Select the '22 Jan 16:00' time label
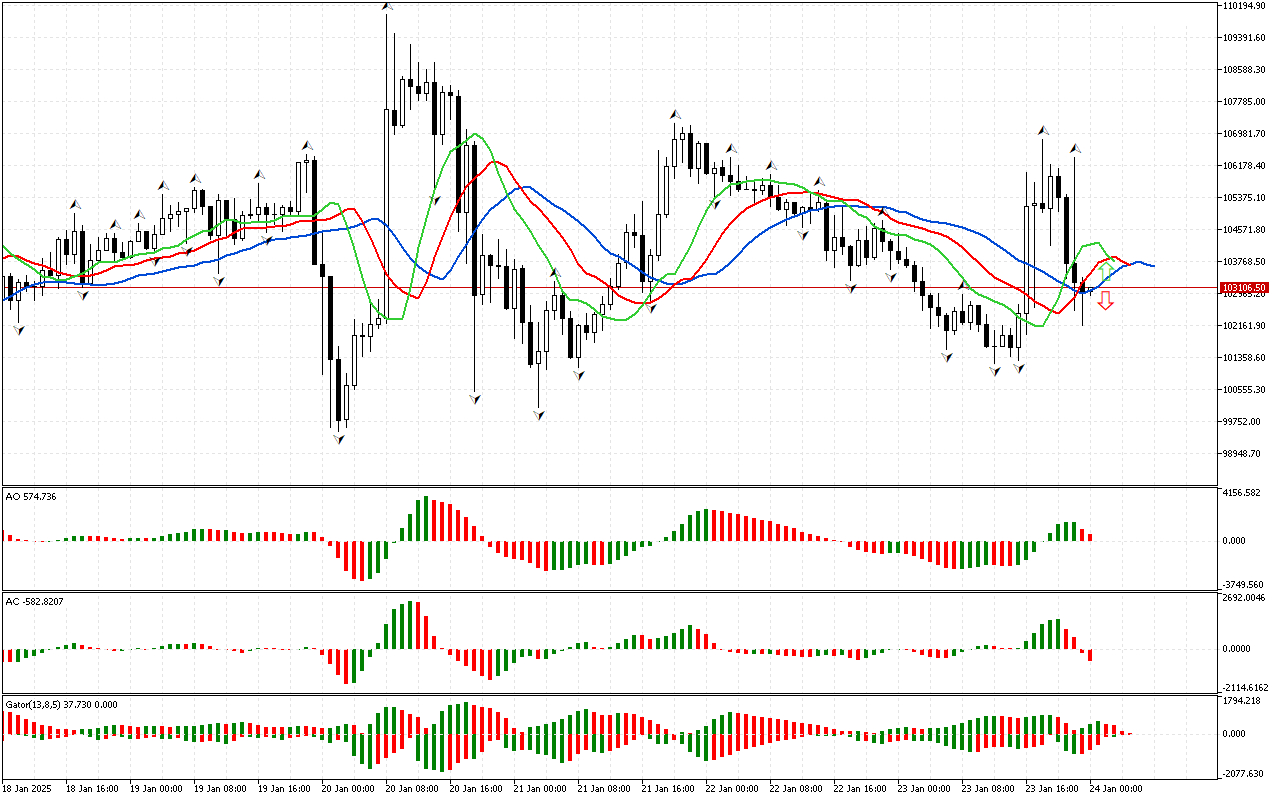The image size is (1280, 800). point(860,789)
